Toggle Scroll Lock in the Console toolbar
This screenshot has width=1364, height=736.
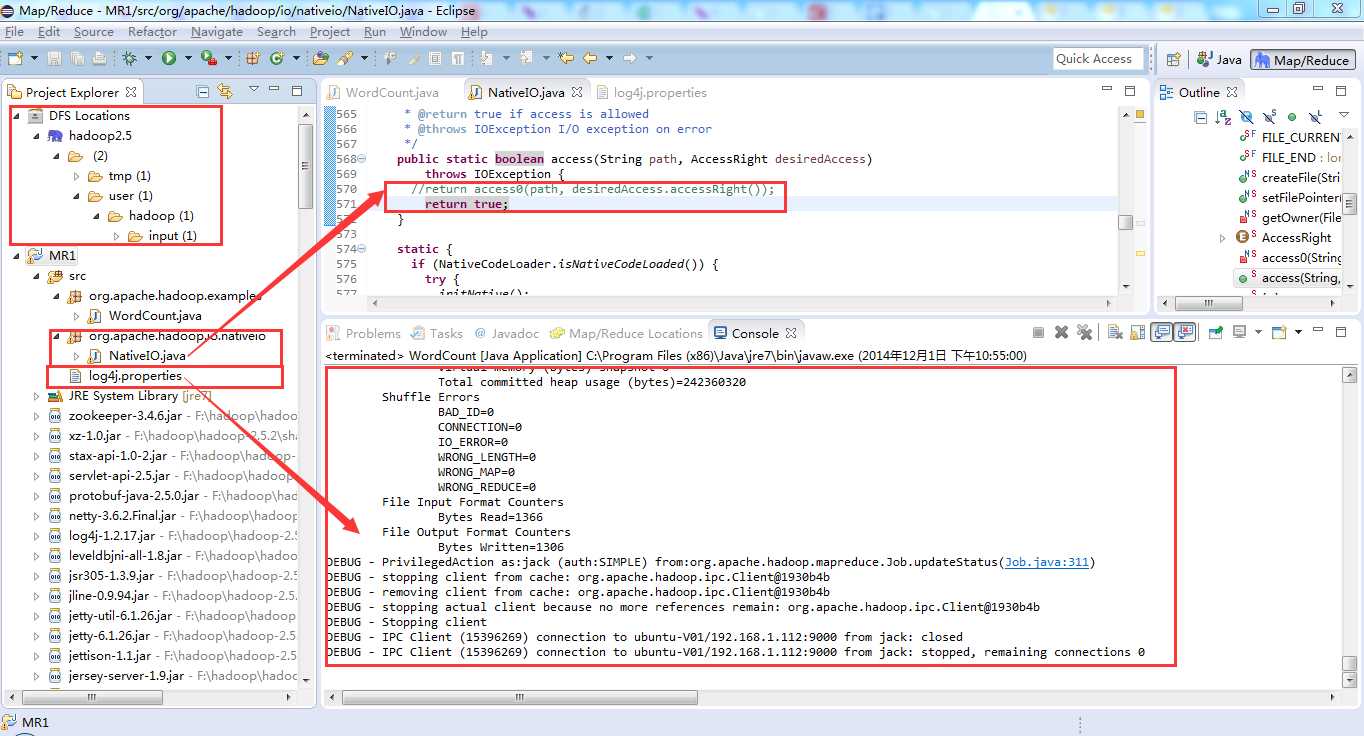click(1138, 332)
